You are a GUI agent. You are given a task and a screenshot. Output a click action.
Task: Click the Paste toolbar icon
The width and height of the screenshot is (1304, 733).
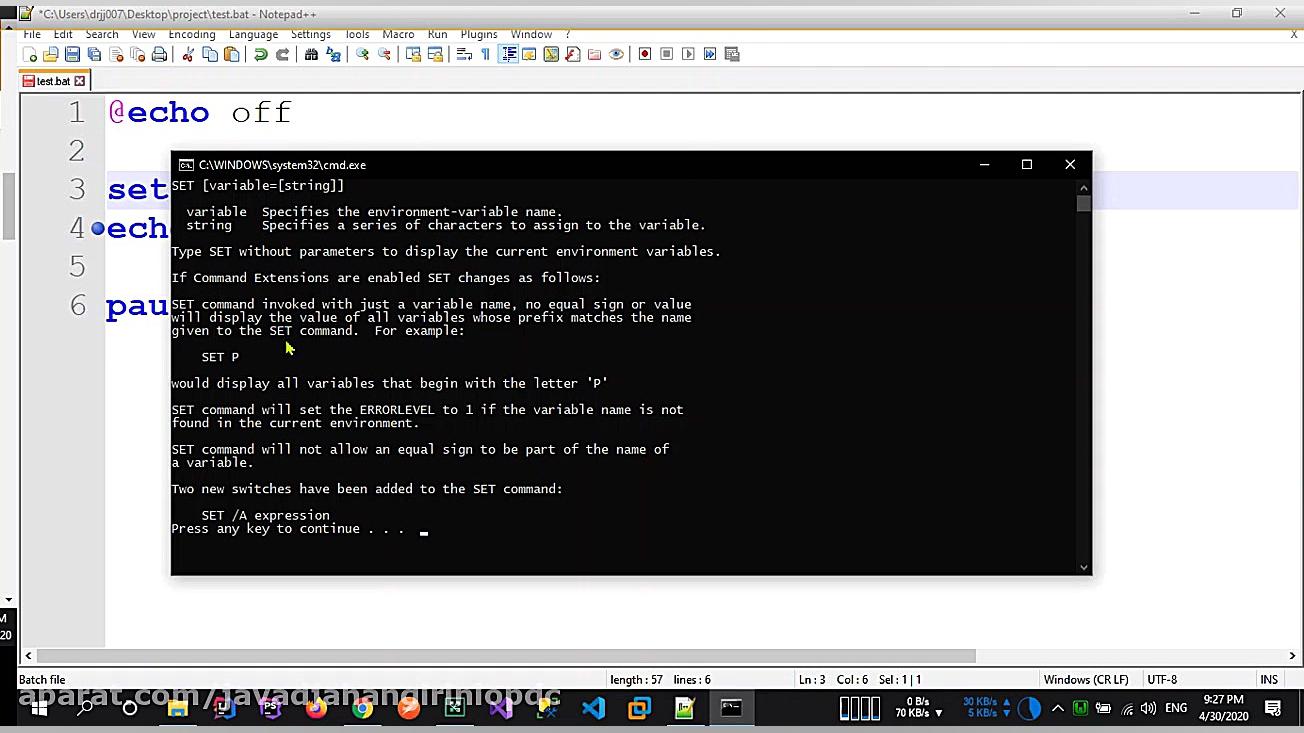click(232, 54)
